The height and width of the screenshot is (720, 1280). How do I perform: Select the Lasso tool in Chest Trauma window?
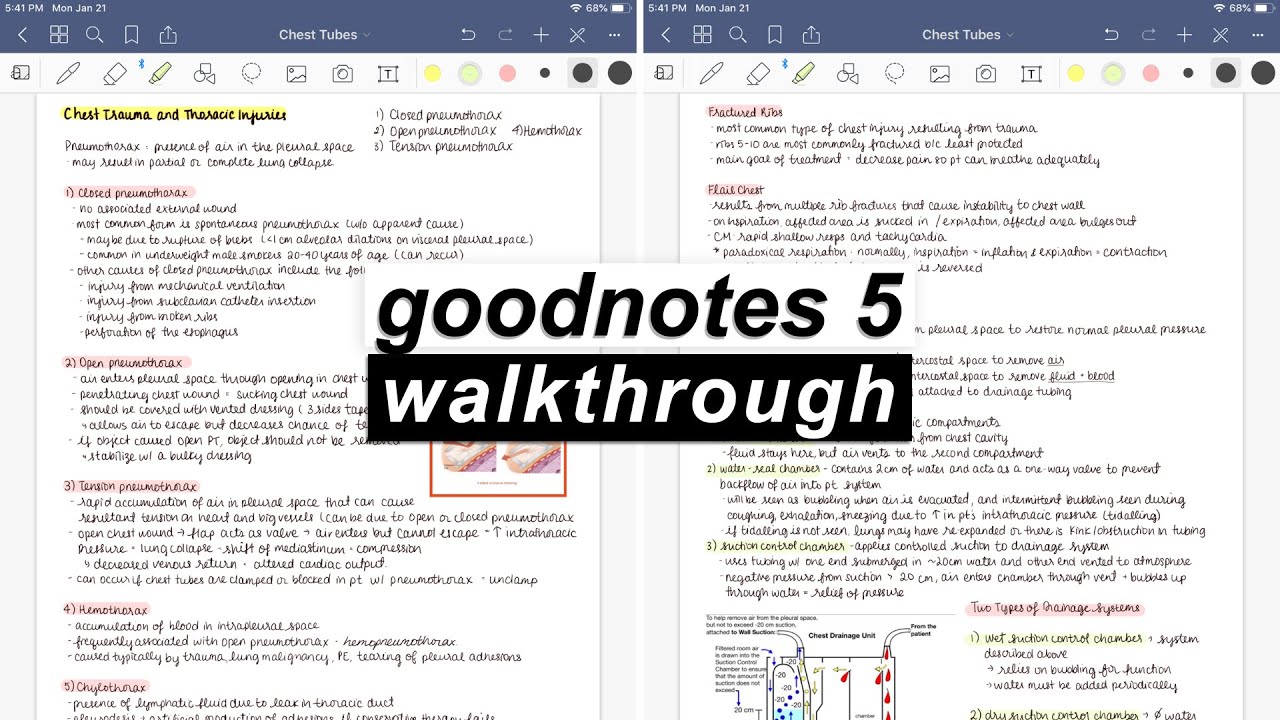[251, 73]
